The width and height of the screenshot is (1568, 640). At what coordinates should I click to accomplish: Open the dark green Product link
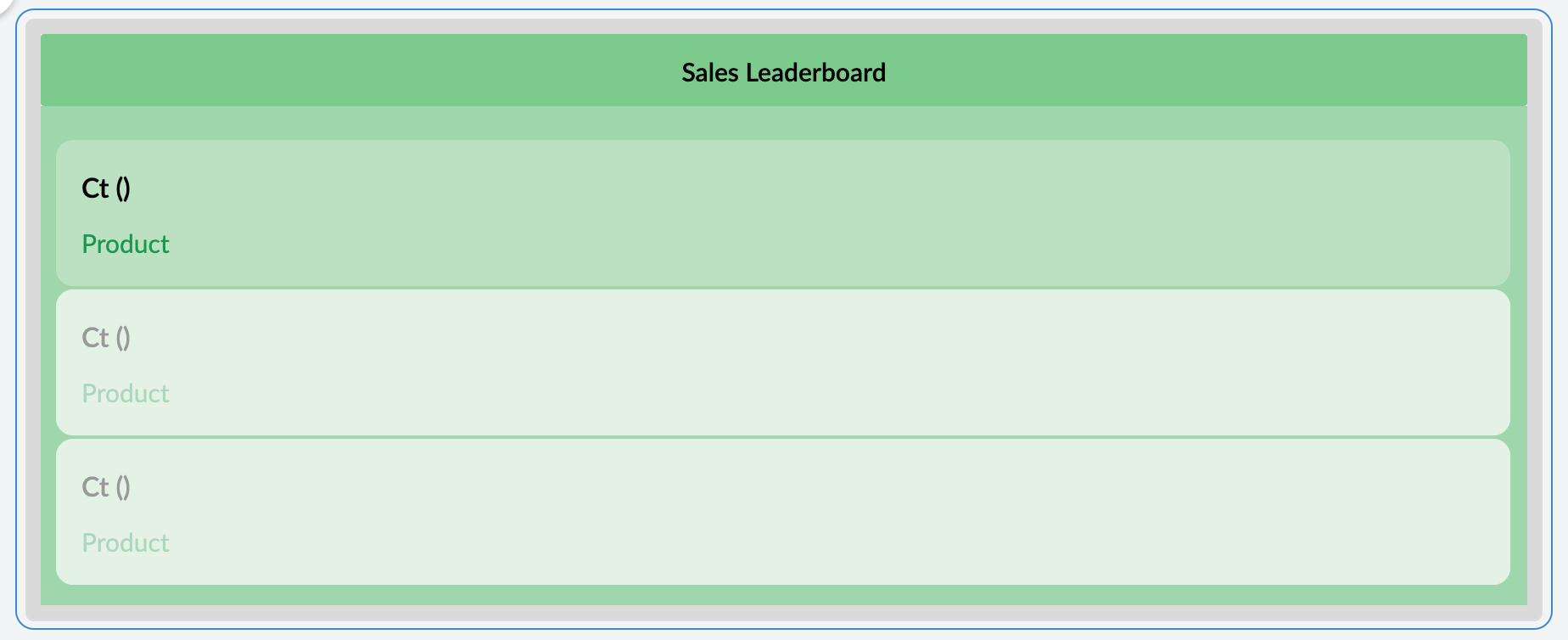coord(126,244)
